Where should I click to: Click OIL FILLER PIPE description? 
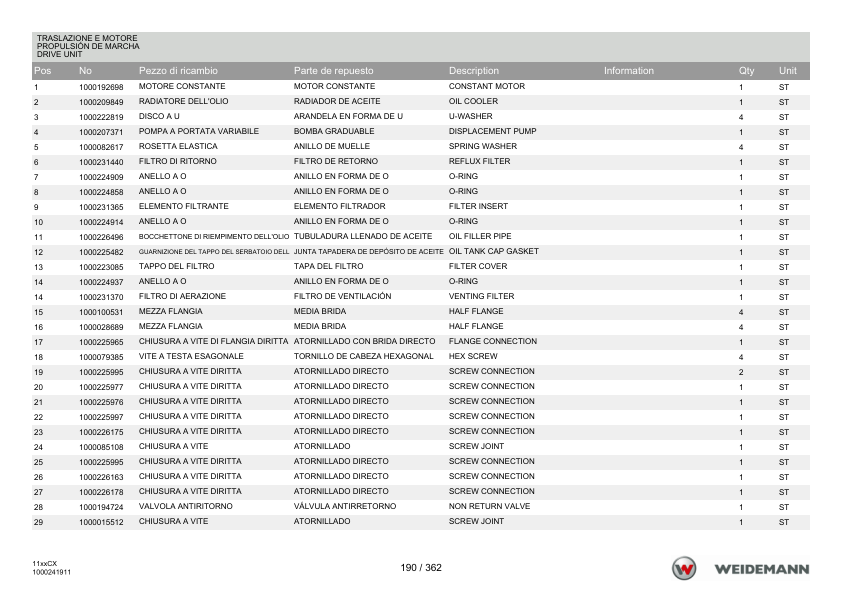click(480, 236)
